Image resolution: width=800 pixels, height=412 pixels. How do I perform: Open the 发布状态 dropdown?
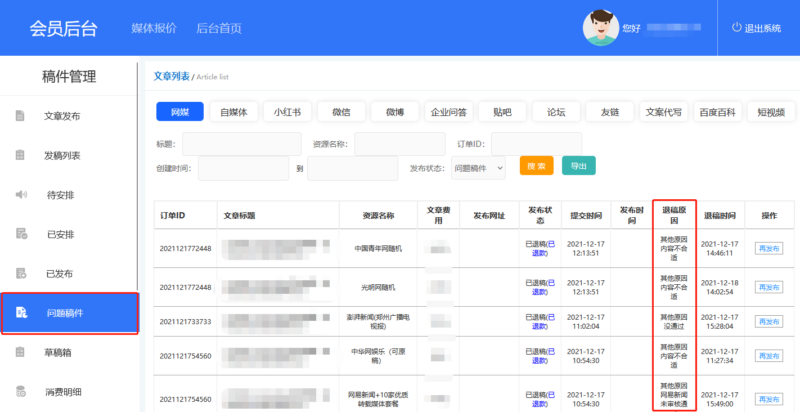click(x=478, y=168)
